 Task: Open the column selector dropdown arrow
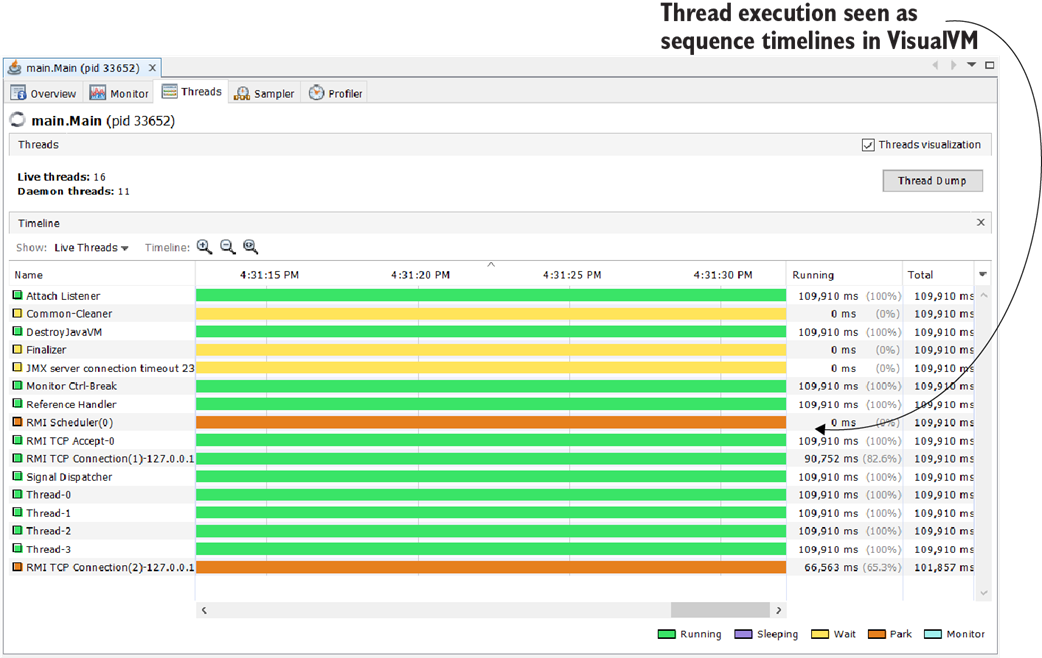[982, 274]
